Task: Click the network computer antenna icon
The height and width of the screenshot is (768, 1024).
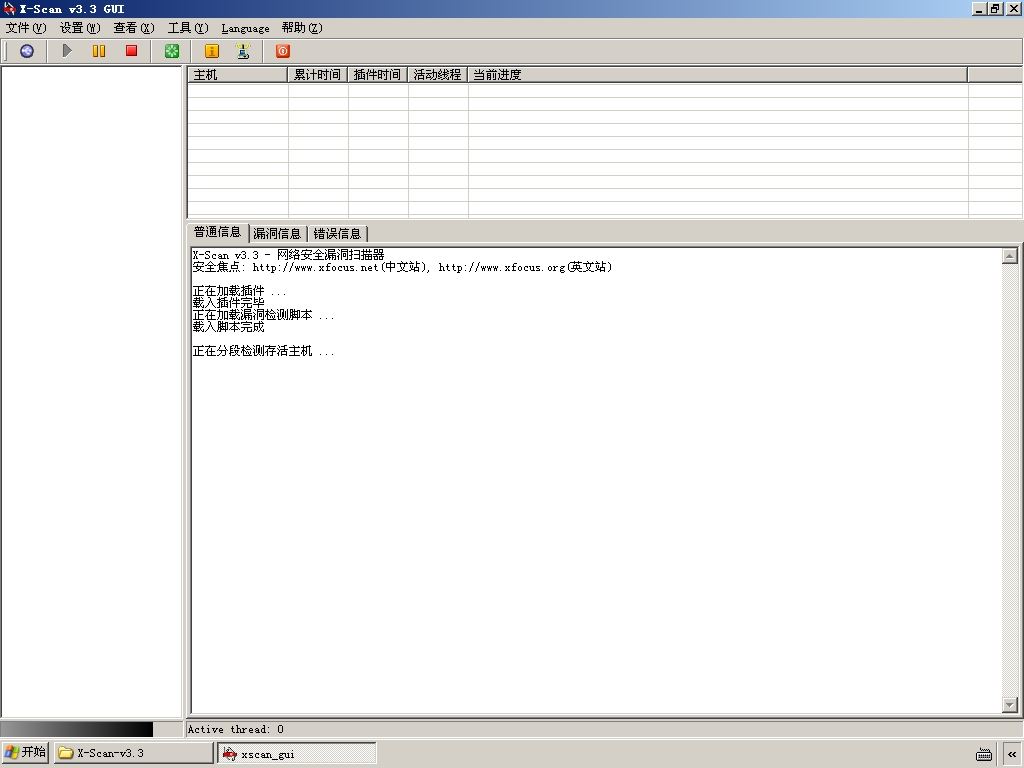Action: pyautogui.click(x=243, y=51)
